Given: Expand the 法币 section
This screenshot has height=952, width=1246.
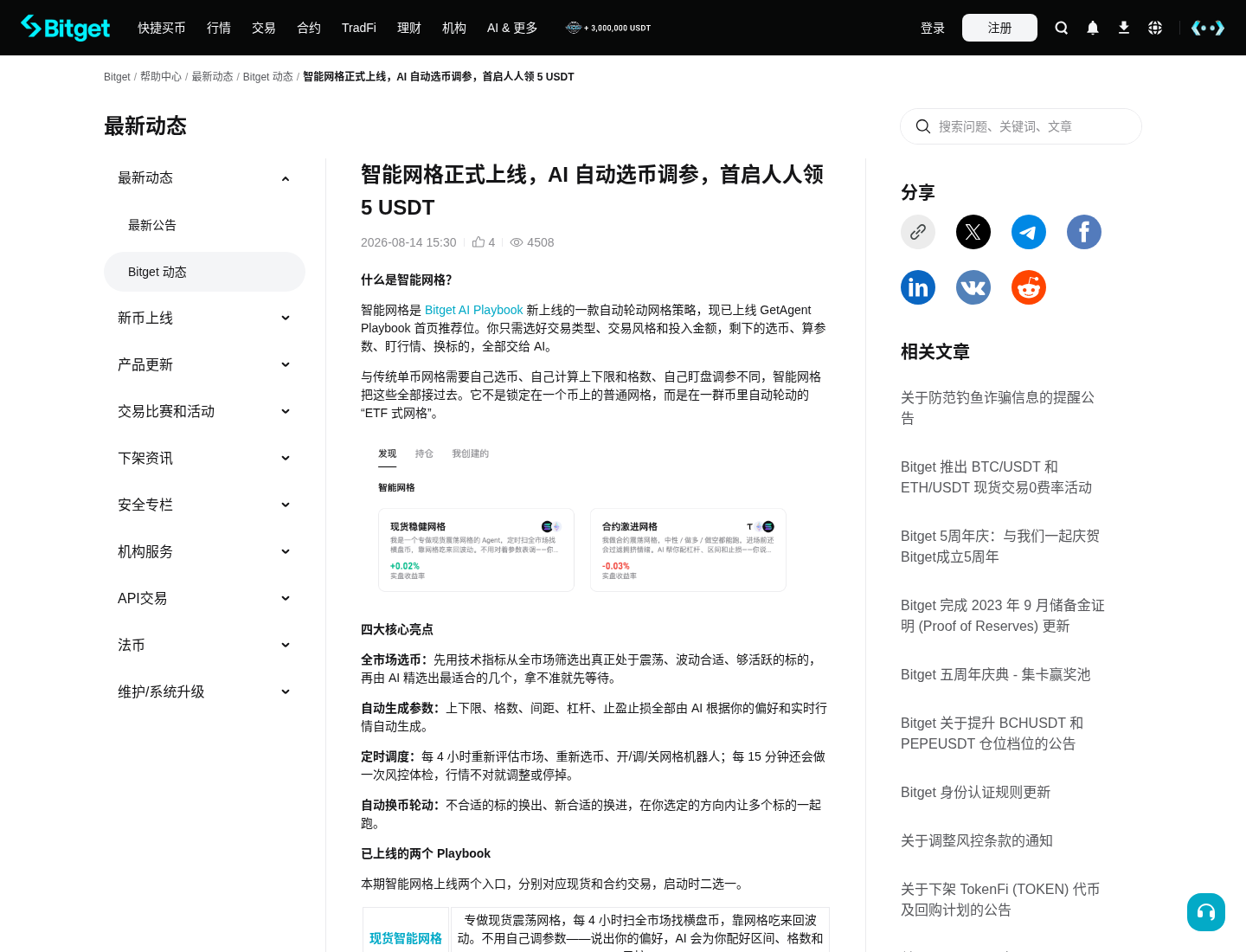Looking at the screenshot, I should (x=286, y=645).
